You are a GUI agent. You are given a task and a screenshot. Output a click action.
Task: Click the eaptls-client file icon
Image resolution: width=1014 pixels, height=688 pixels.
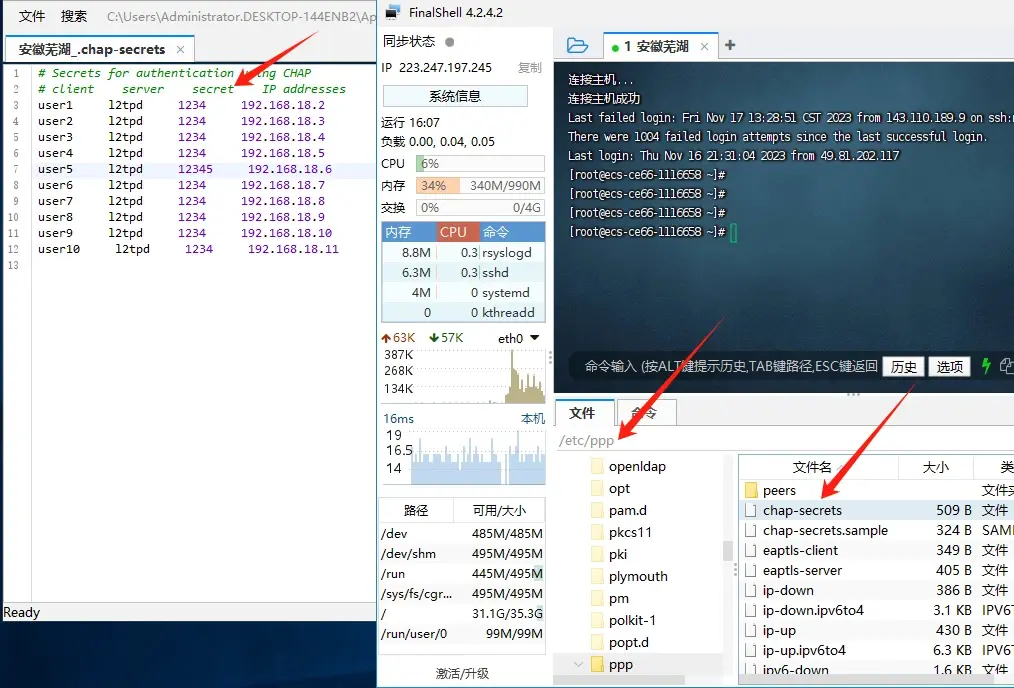pos(750,550)
